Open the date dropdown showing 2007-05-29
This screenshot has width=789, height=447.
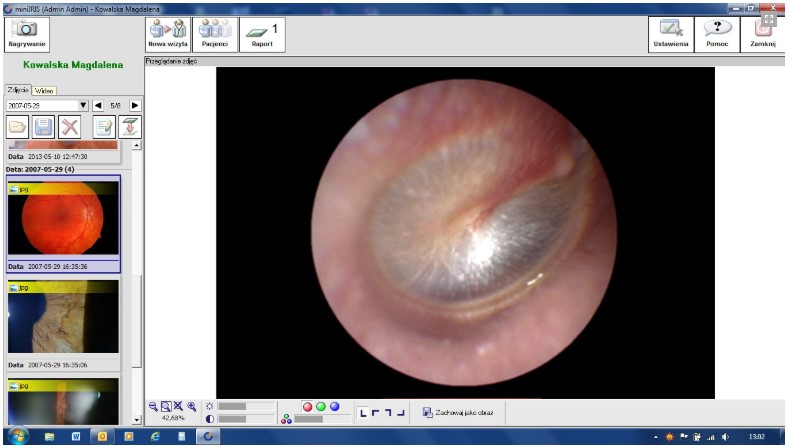pyautogui.click(x=84, y=105)
